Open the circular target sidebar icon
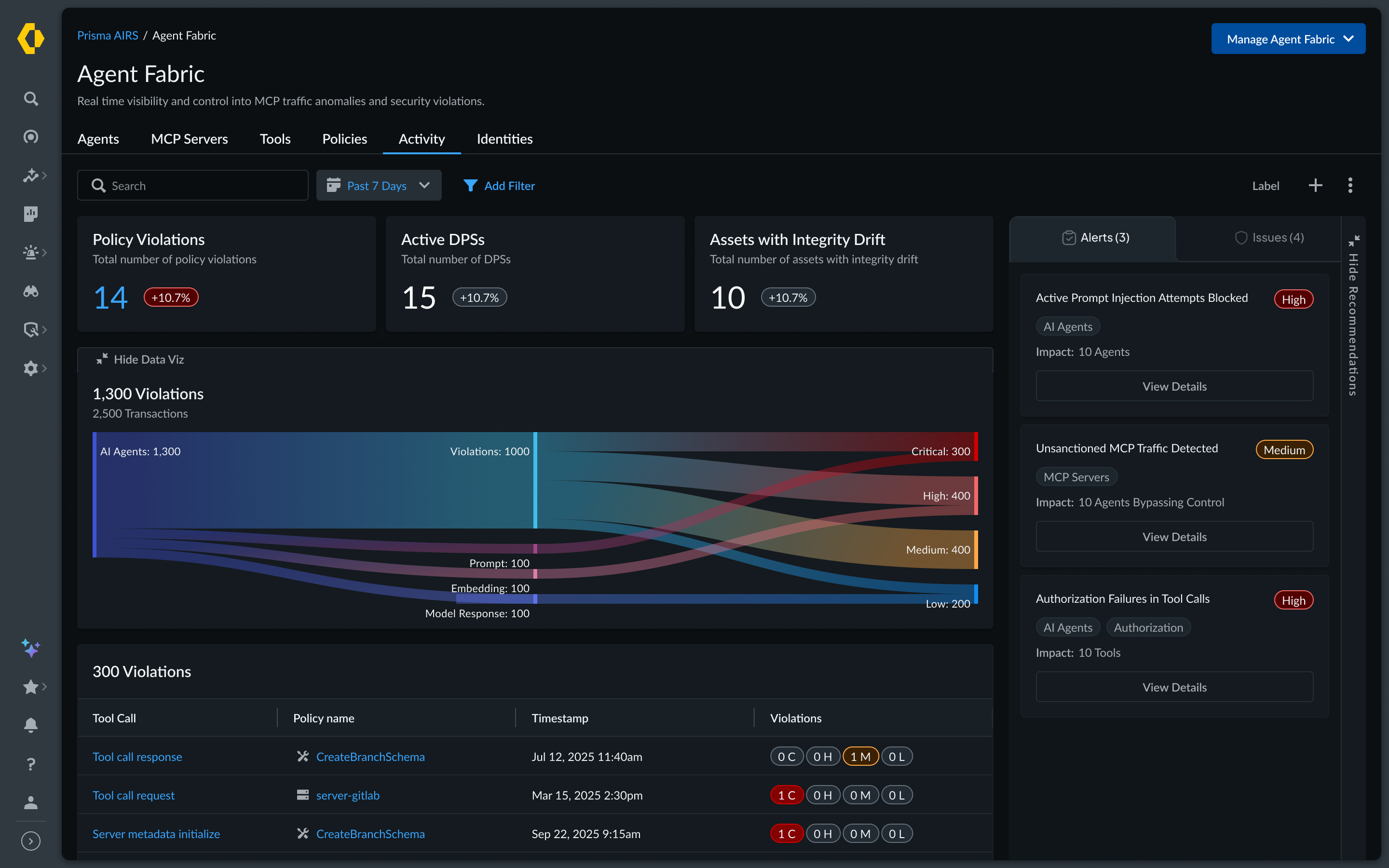Screen dimensions: 1389x868 [x=31, y=136]
